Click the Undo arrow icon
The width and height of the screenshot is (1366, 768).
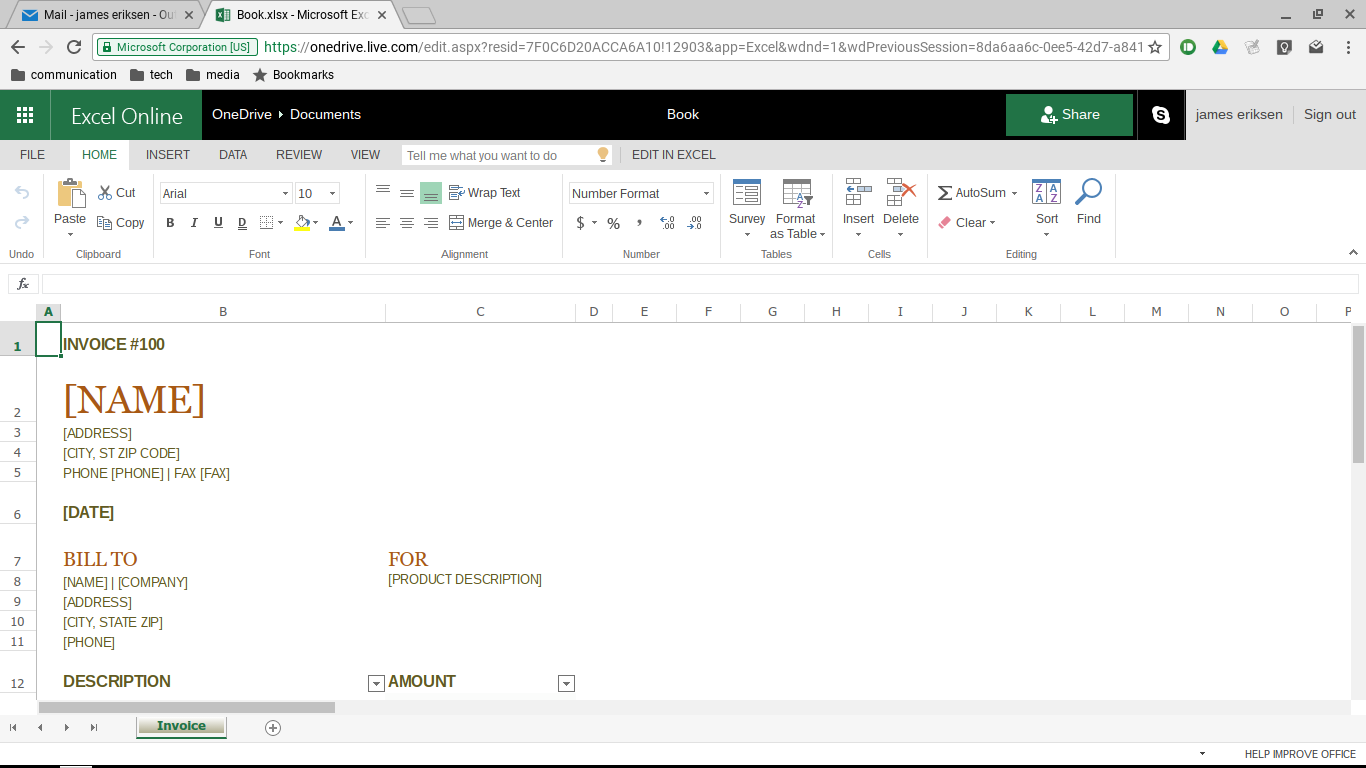(21, 193)
